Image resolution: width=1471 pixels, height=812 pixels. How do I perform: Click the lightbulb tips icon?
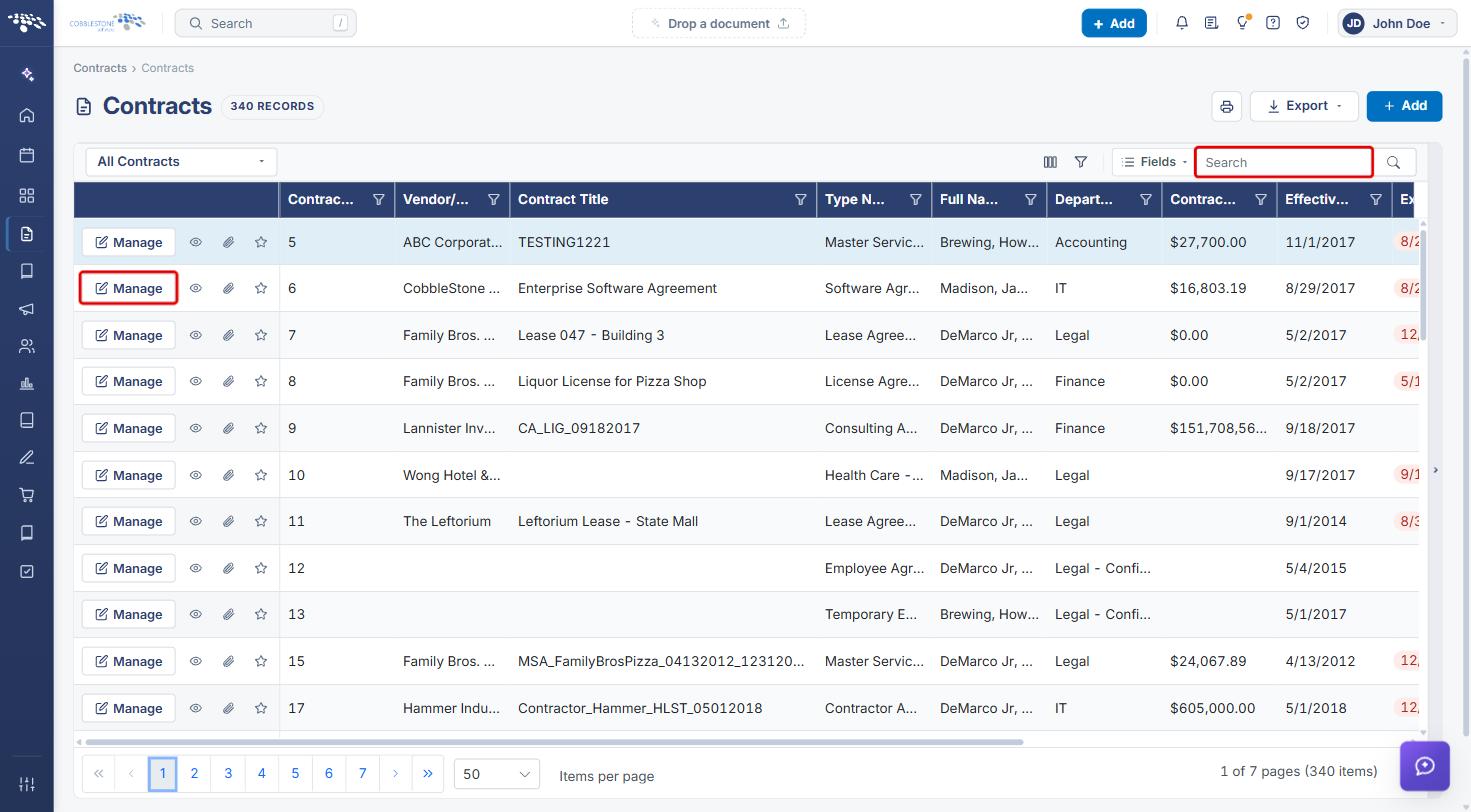click(1242, 23)
